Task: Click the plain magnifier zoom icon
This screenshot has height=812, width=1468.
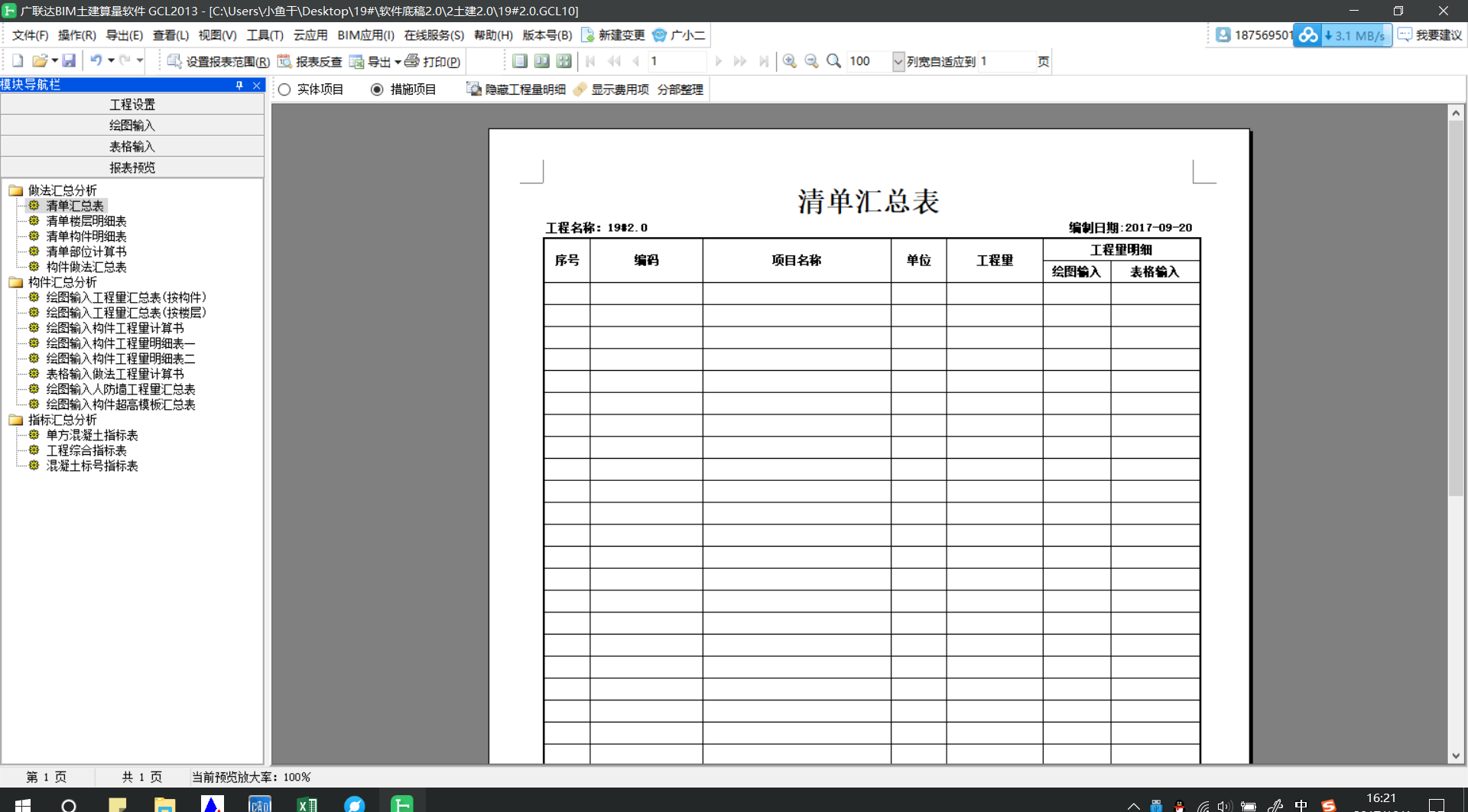Action: (834, 61)
